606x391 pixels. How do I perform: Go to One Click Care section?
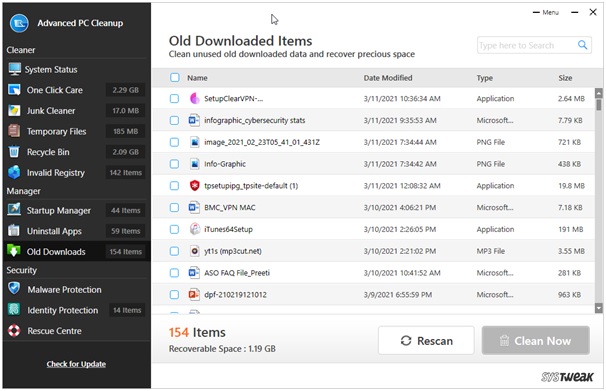[x=77, y=90]
